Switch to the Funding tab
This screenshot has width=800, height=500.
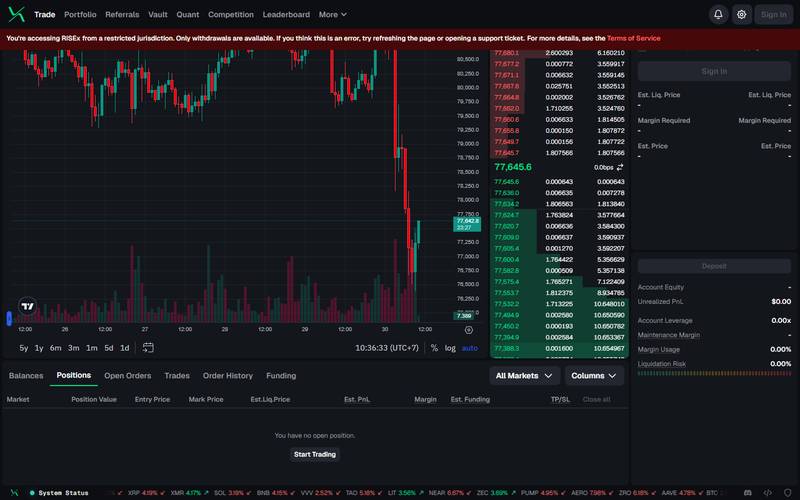pyautogui.click(x=281, y=376)
